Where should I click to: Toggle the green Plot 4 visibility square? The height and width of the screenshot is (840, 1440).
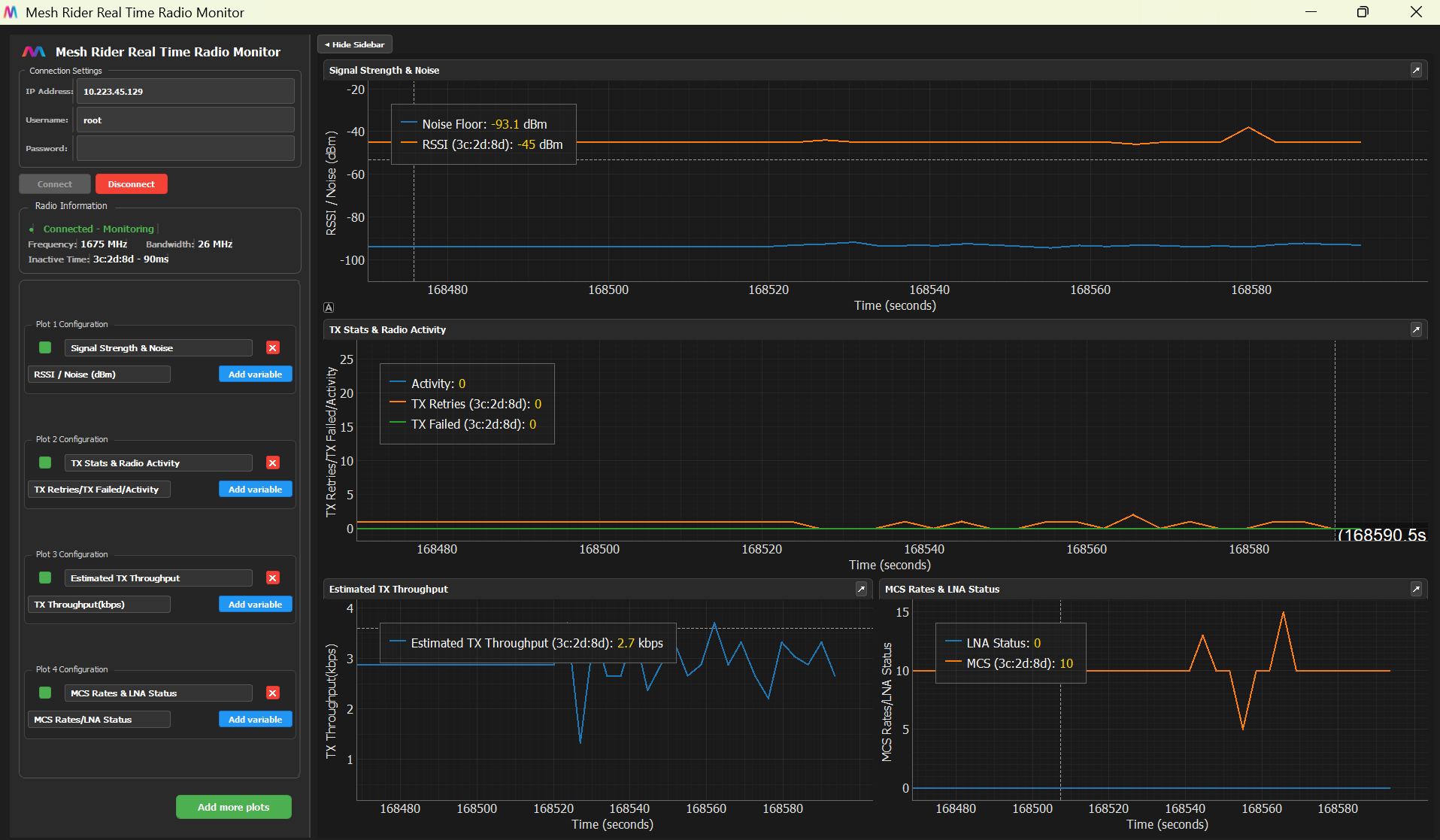[x=45, y=693]
